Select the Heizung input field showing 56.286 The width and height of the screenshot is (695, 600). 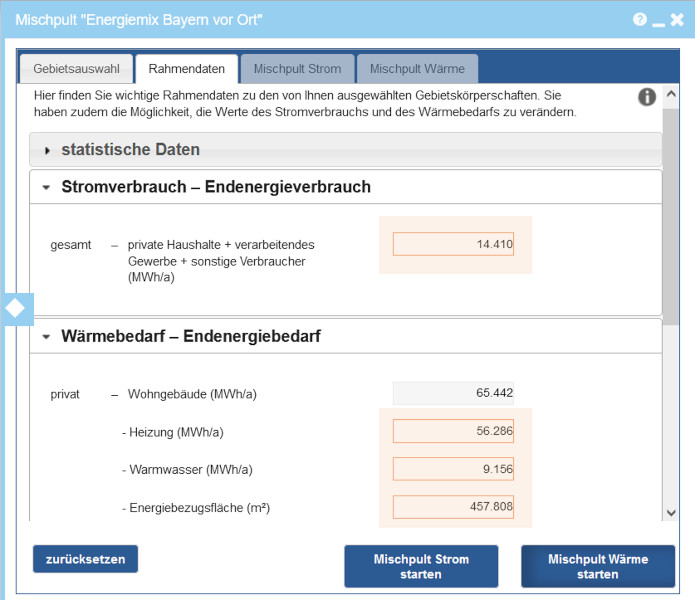pos(453,431)
